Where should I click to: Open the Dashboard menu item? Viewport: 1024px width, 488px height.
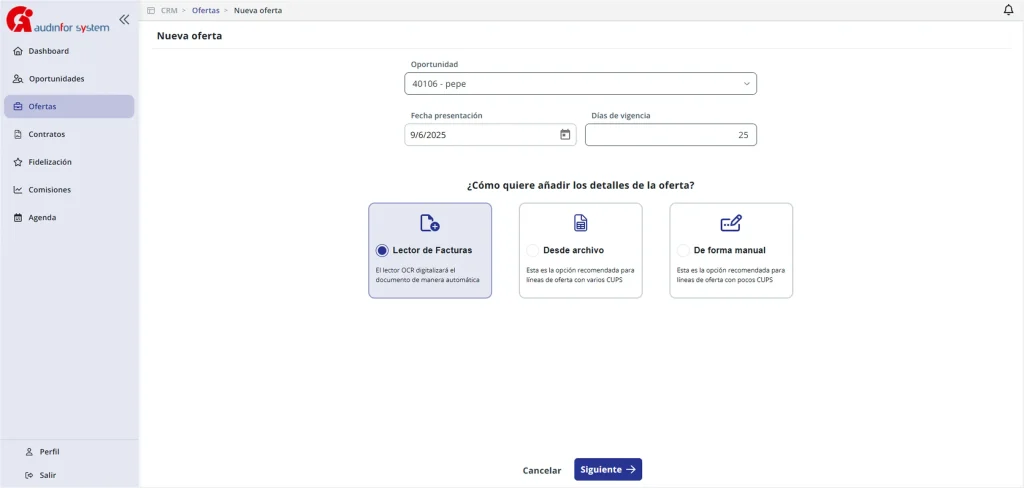coord(48,51)
